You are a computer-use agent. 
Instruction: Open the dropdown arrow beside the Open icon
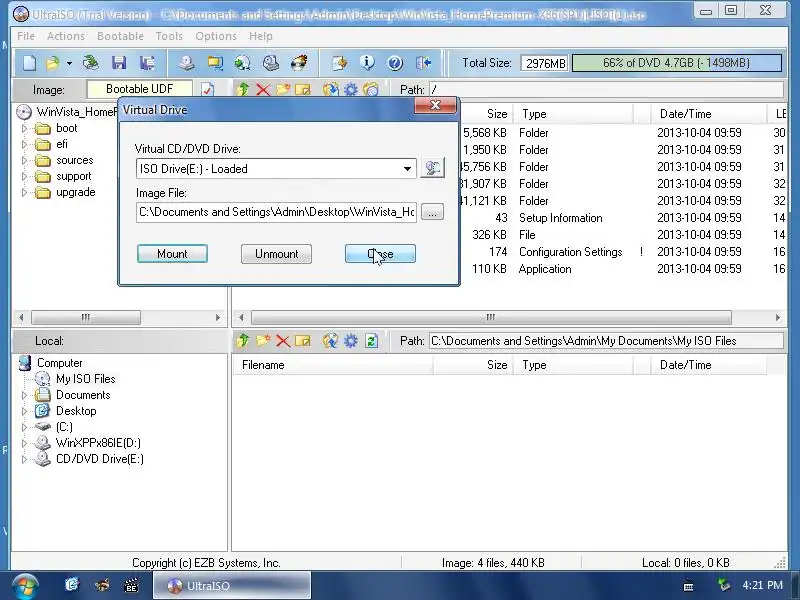pos(69,63)
